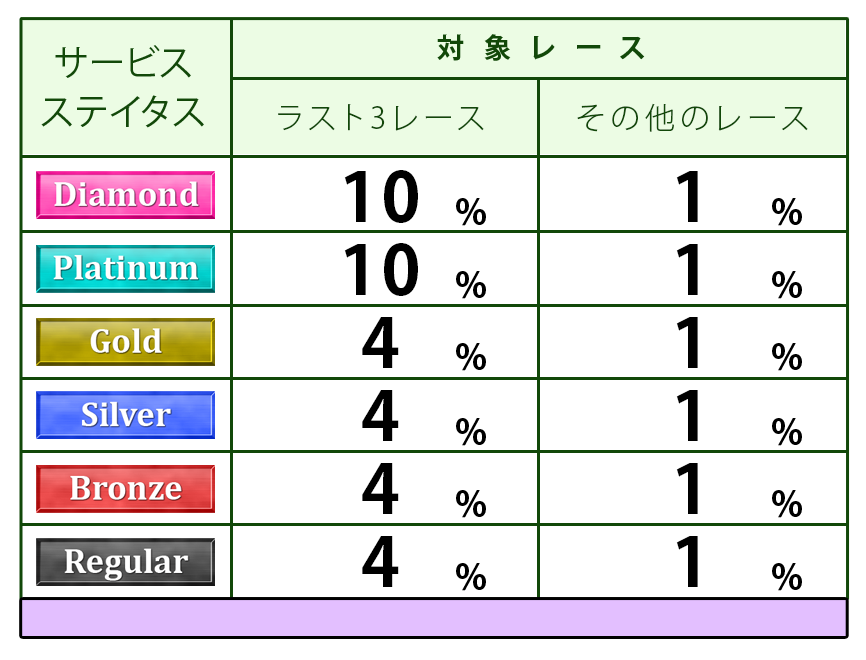Click the Platinum status badge
866x660 pixels.
(x=125, y=268)
